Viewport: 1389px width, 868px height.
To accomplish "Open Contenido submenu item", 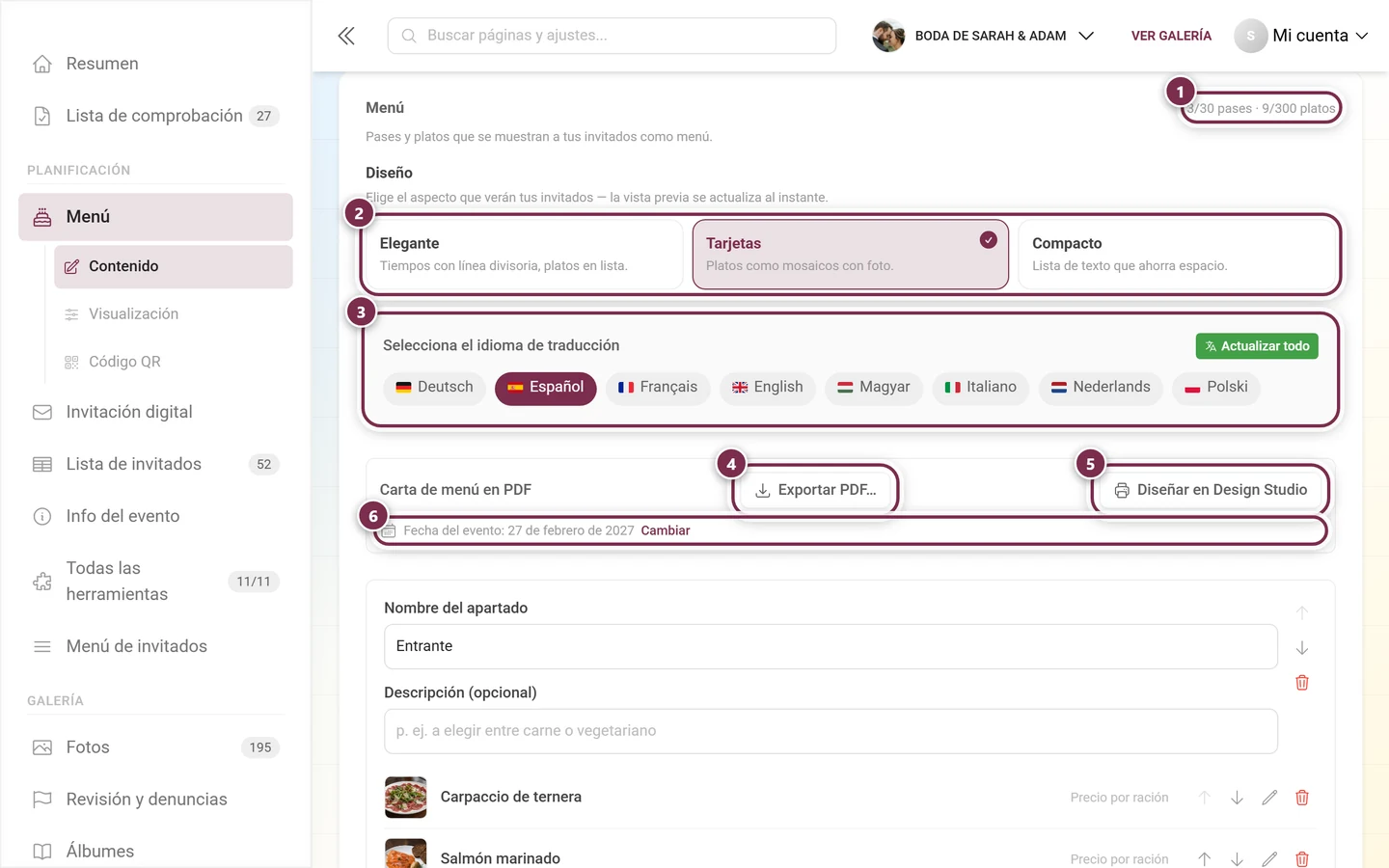I will 174,266.
